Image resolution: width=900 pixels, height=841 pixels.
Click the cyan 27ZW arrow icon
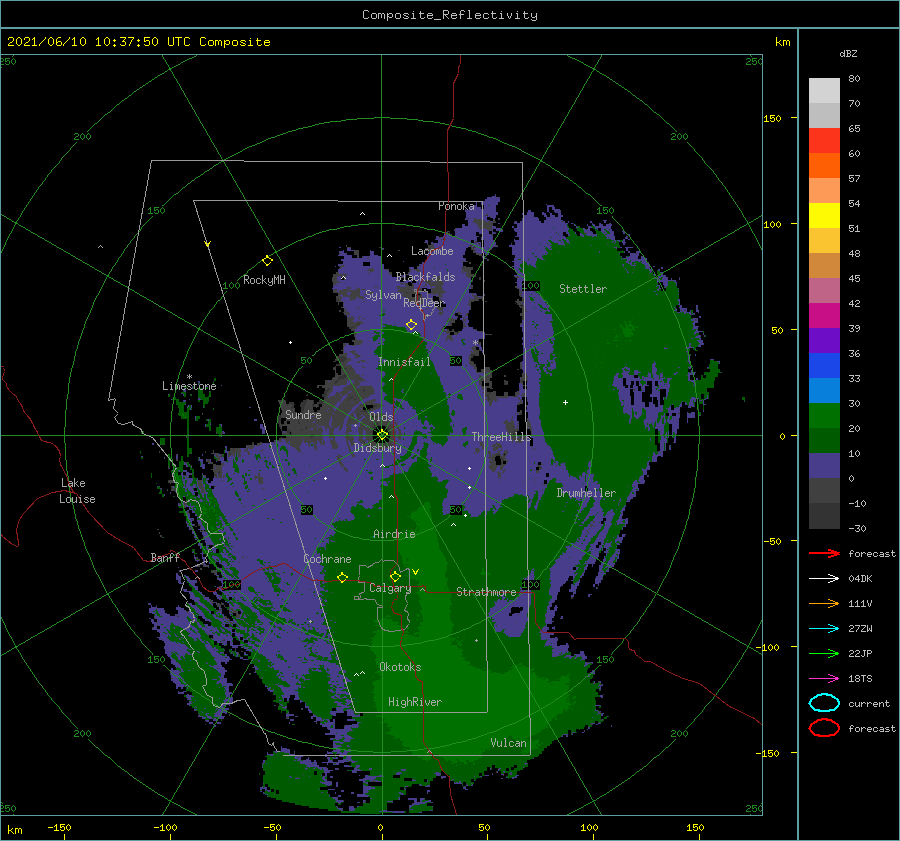(x=824, y=629)
